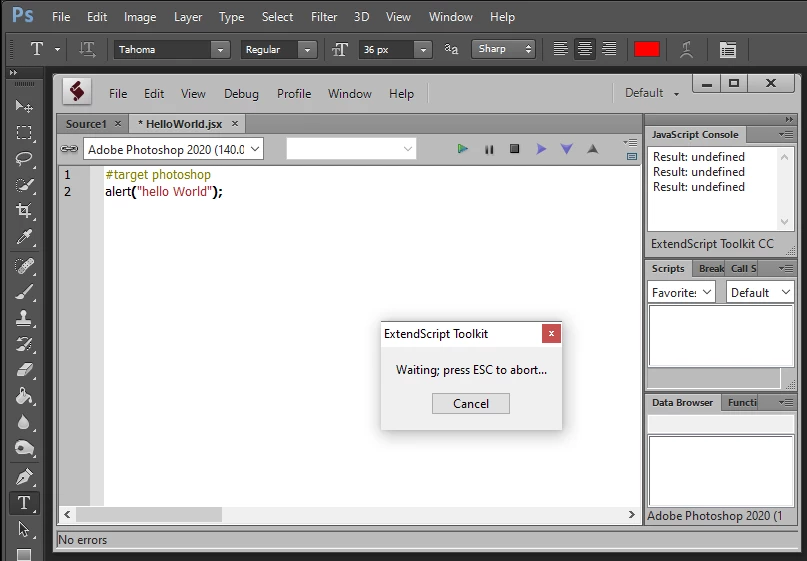This screenshot has width=807, height=561.
Task: Select the Eraser tool
Action: pos(24,370)
